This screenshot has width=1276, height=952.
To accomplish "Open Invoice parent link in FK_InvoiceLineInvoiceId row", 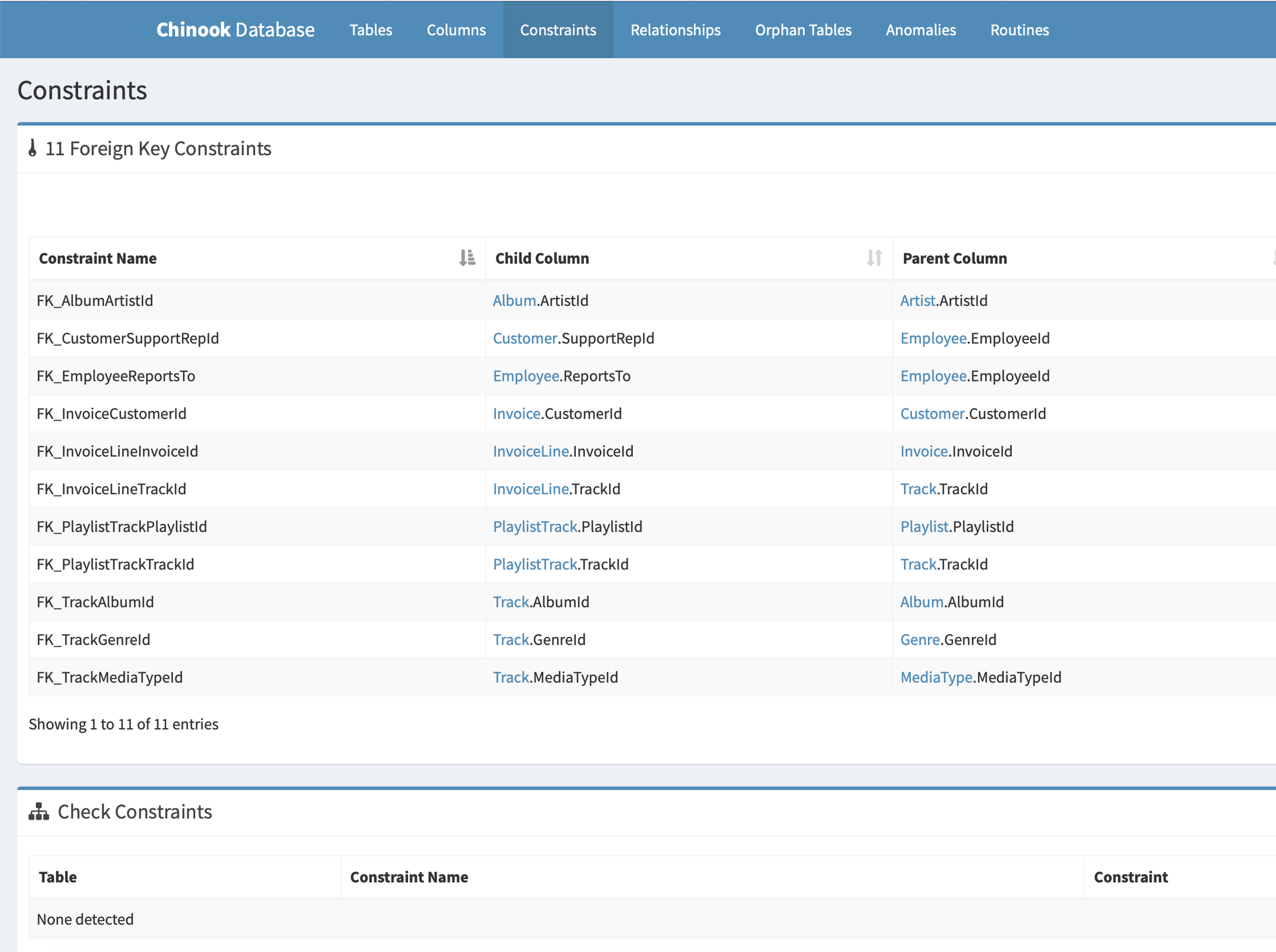I will point(924,451).
